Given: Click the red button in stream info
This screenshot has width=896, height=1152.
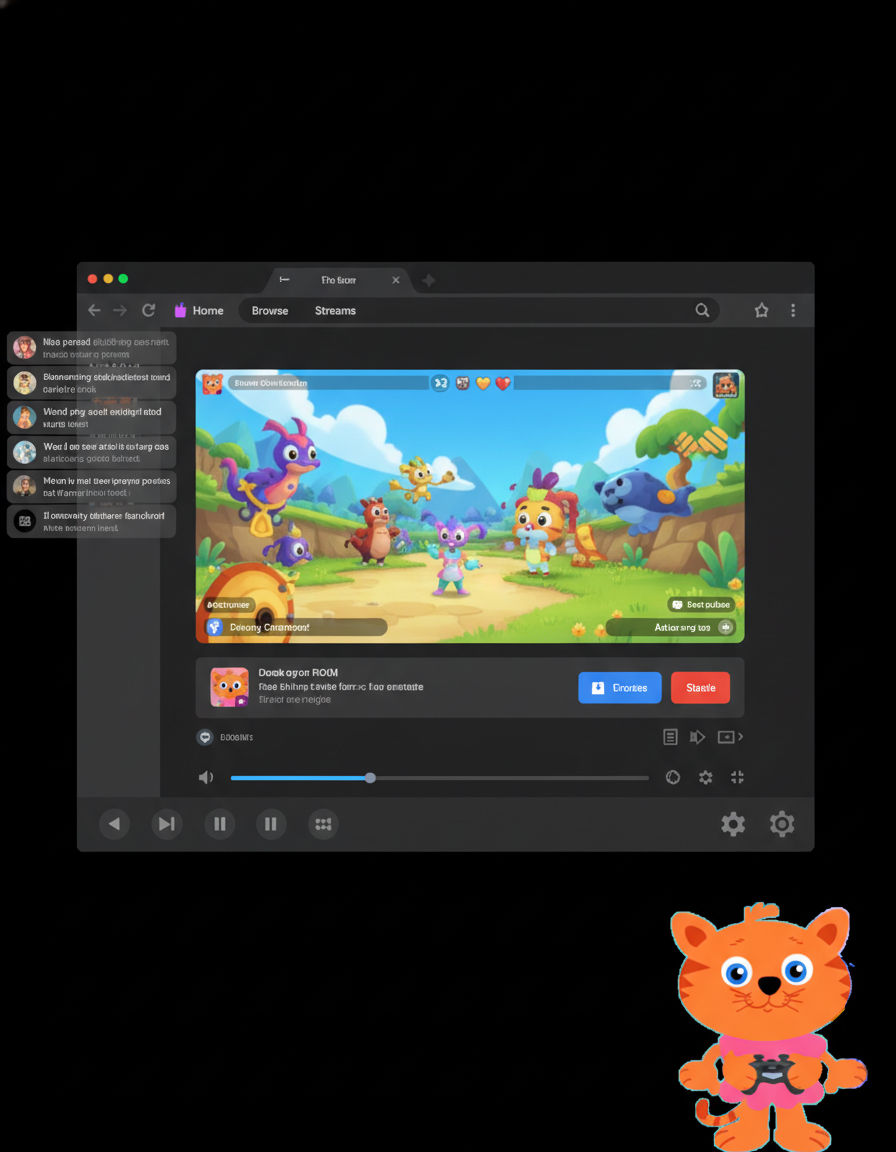Looking at the screenshot, I should point(700,688).
